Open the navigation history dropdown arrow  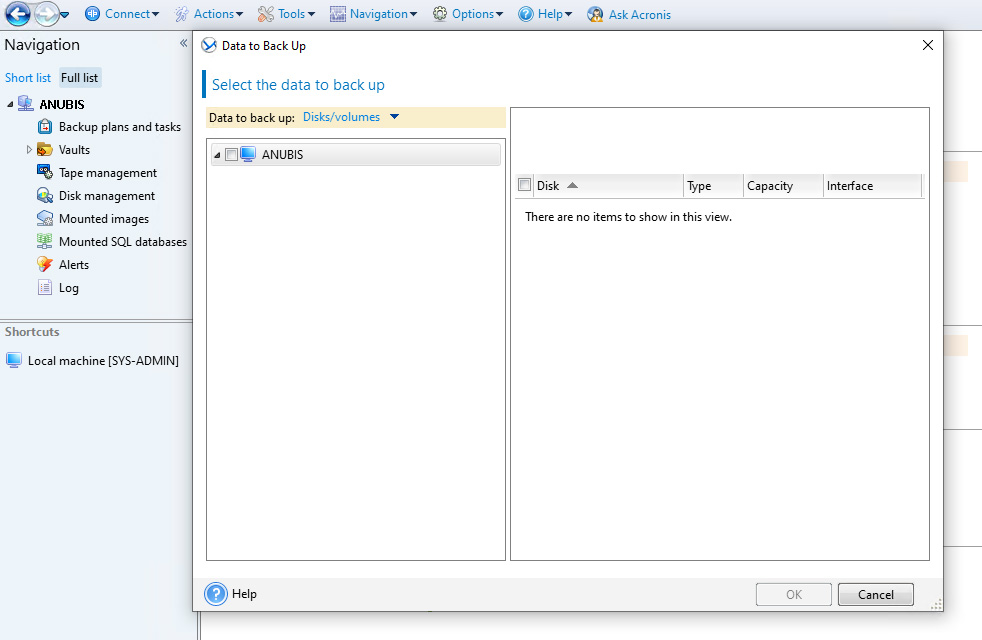pyautogui.click(x=65, y=14)
